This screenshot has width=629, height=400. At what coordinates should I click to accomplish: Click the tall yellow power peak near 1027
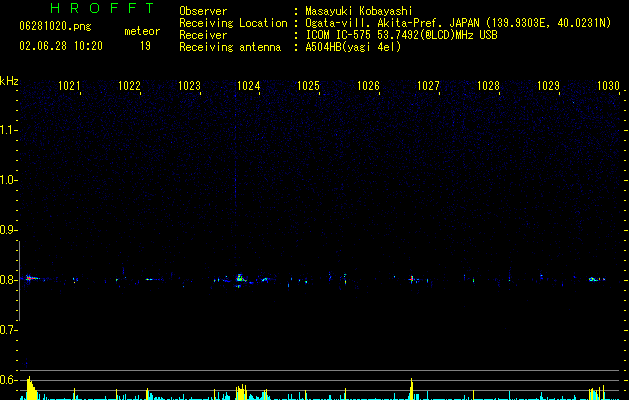(x=412, y=388)
